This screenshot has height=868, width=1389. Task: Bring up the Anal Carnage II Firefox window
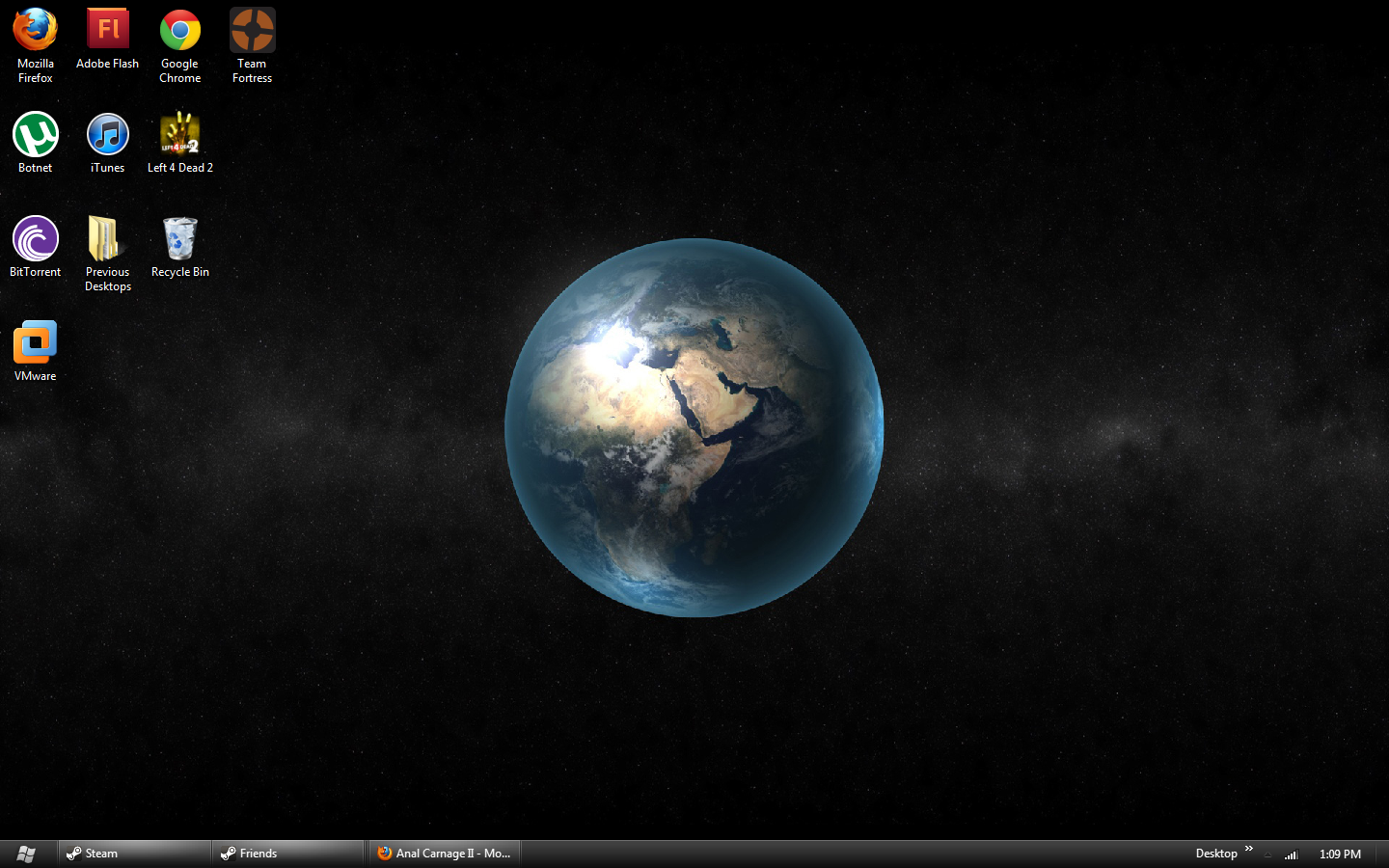point(444,853)
